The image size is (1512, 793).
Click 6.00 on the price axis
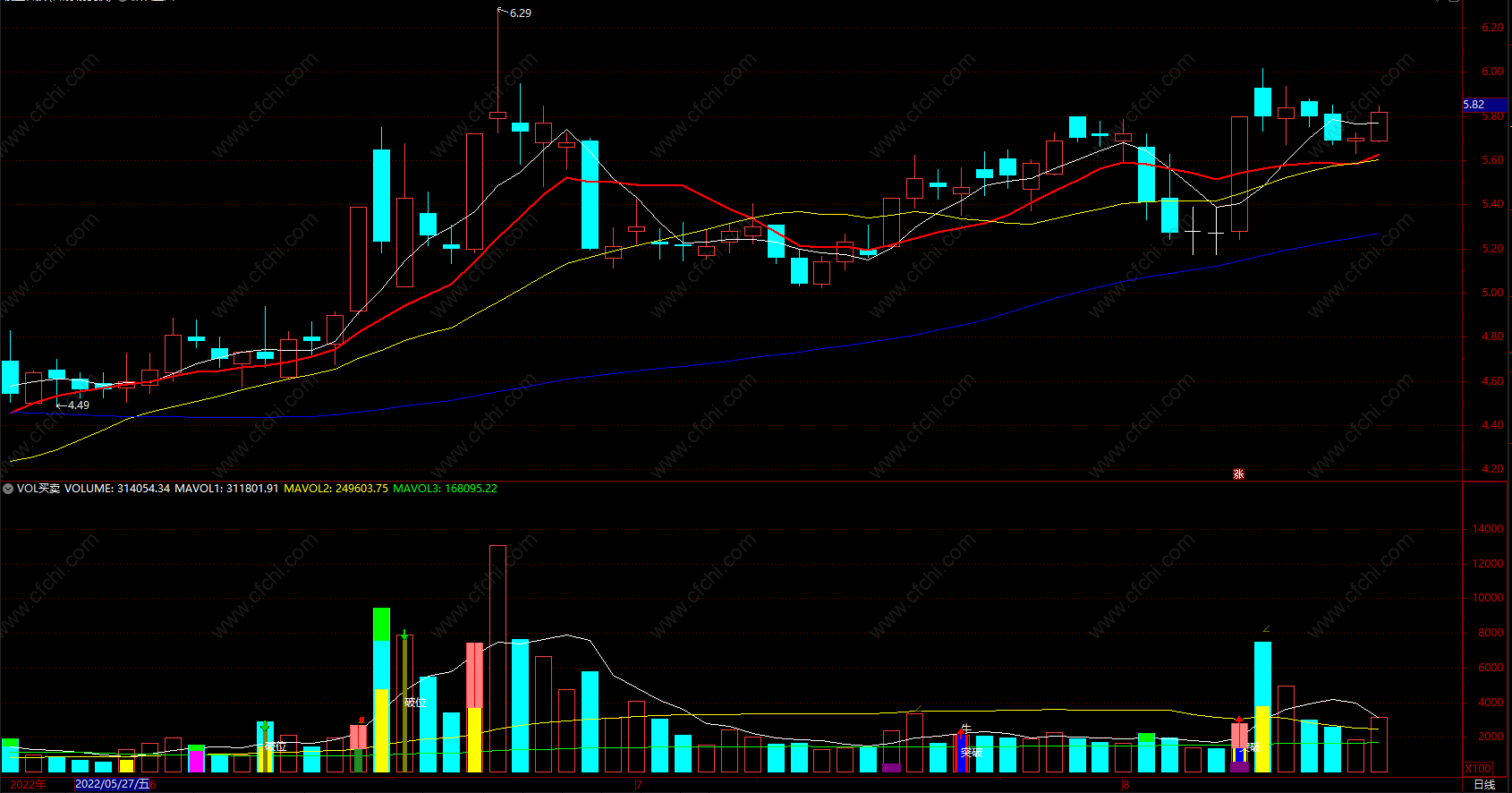pos(1492,72)
